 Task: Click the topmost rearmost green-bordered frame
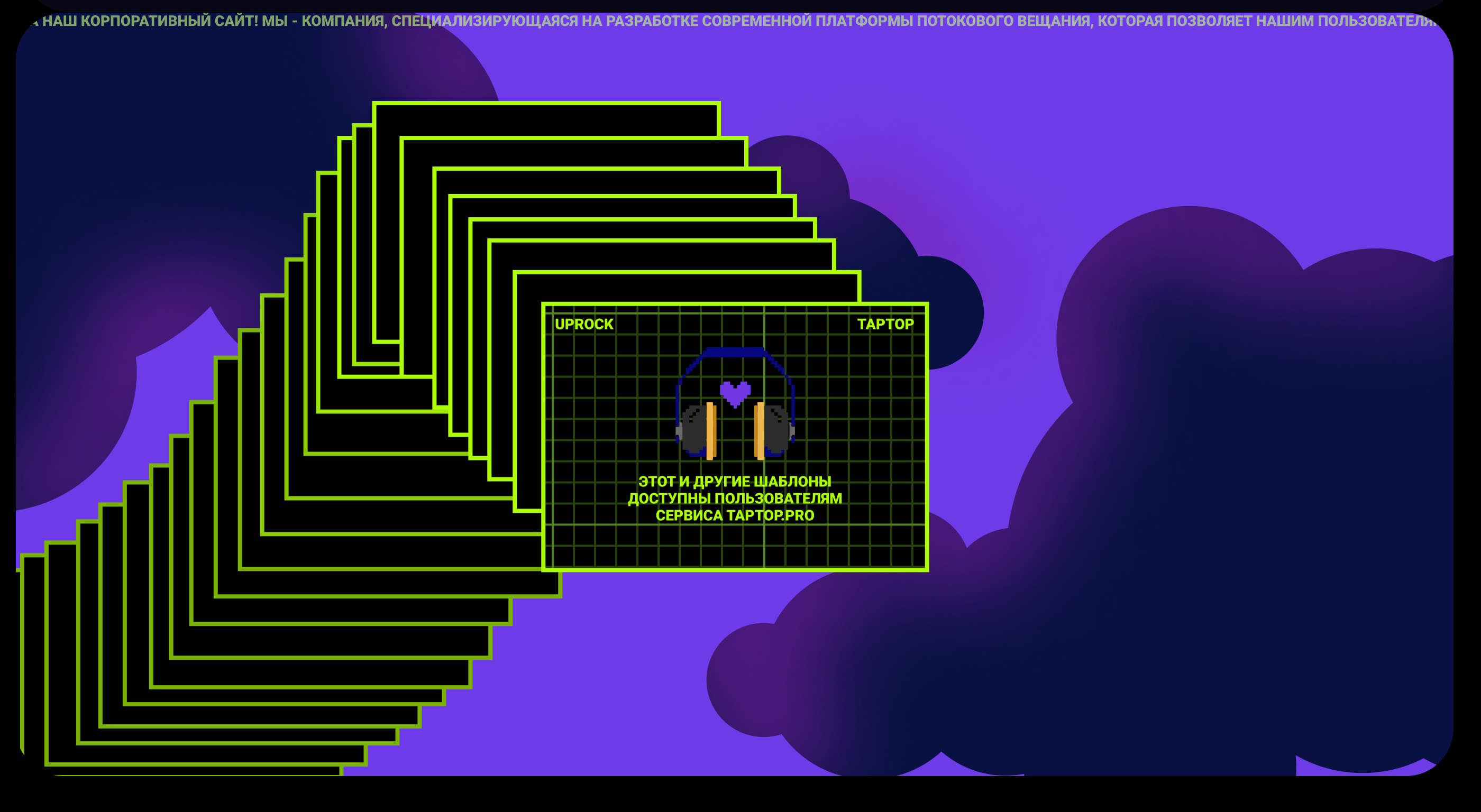[x=546, y=119]
